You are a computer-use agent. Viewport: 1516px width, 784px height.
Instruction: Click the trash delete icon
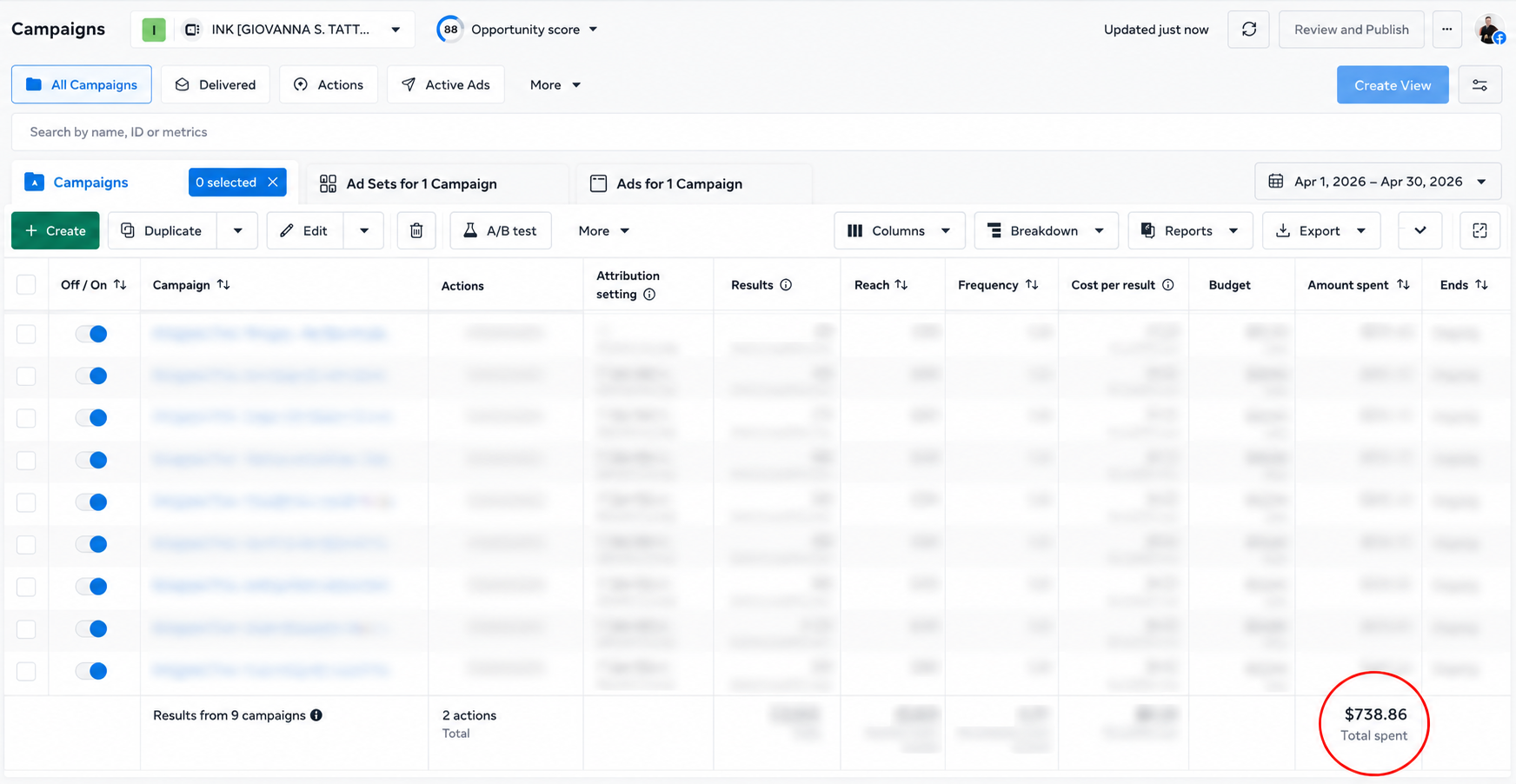pos(416,230)
